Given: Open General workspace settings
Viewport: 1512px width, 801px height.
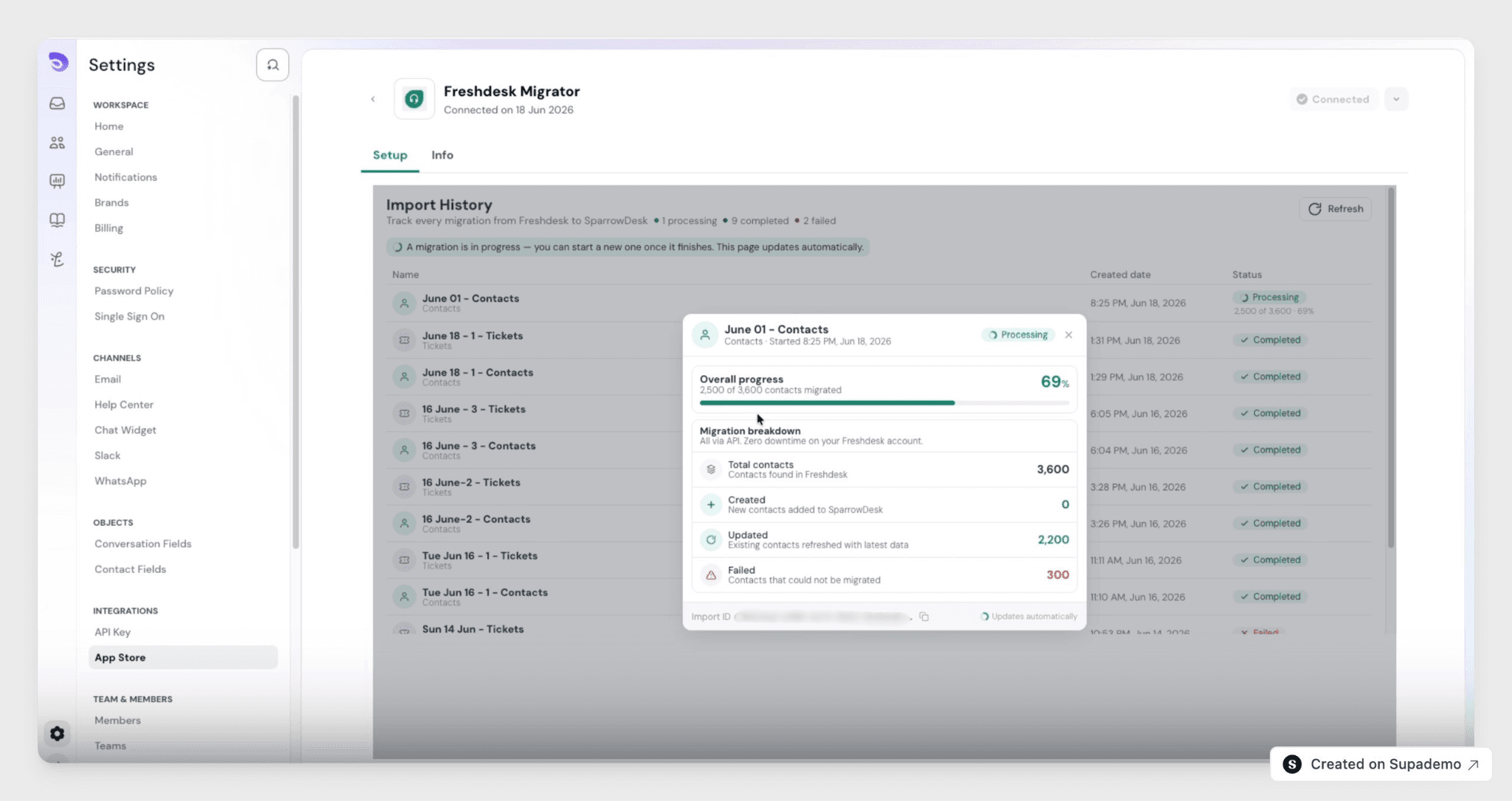Looking at the screenshot, I should point(114,151).
